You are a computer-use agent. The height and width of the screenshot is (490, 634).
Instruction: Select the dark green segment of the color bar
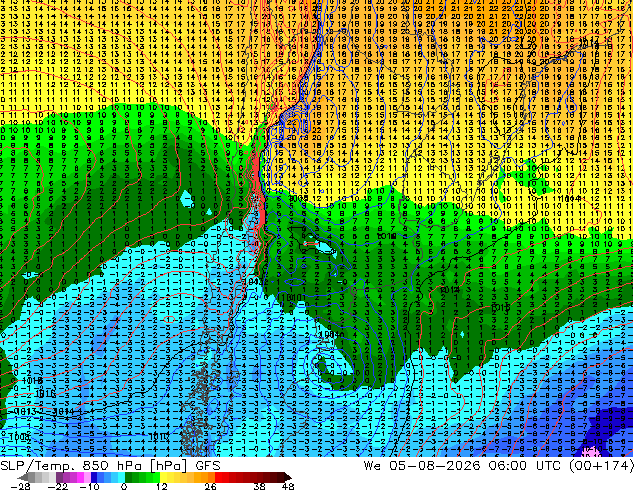(x=129, y=477)
